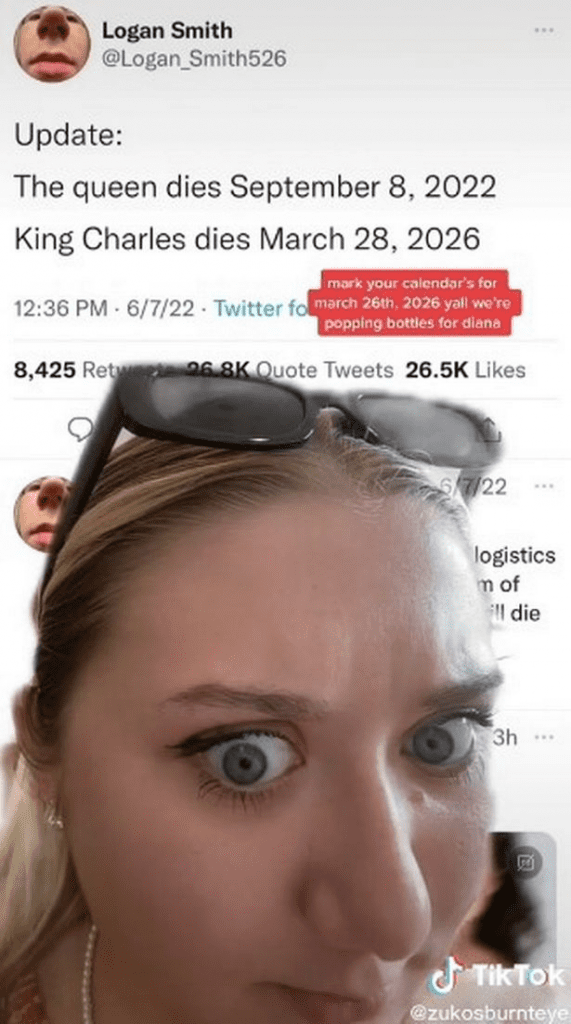Select the Logan Smith display name
This screenshot has width=571, height=1024.
(167, 30)
